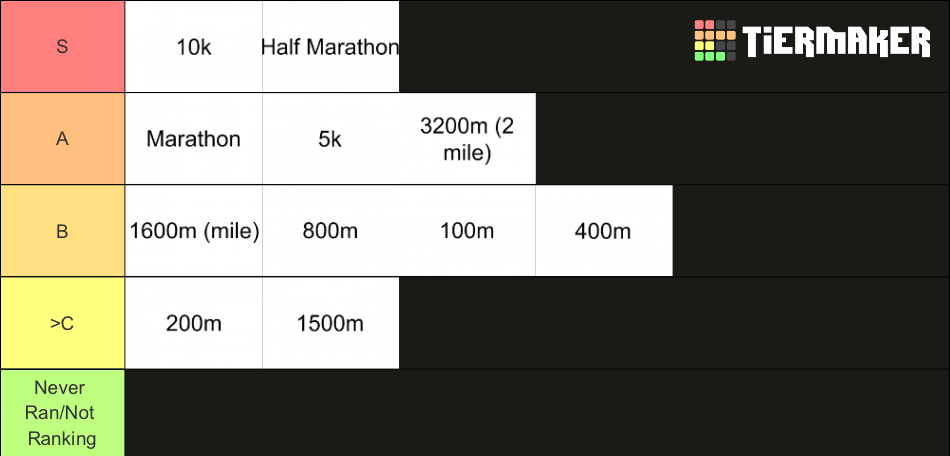Select the yellow >C tier label
The height and width of the screenshot is (456, 950).
click(x=62, y=323)
